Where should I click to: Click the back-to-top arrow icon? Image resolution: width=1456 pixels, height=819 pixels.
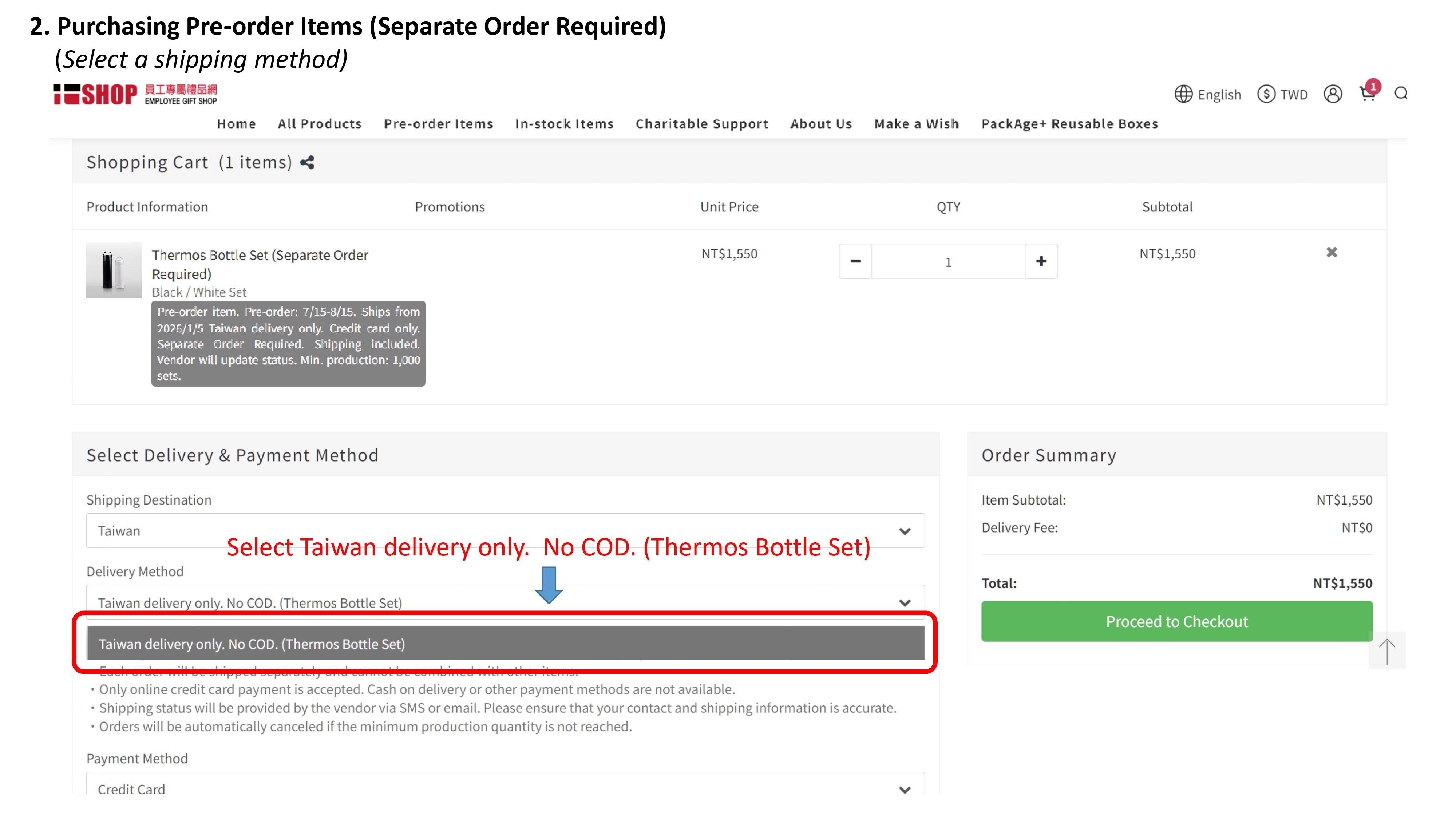tap(1386, 650)
